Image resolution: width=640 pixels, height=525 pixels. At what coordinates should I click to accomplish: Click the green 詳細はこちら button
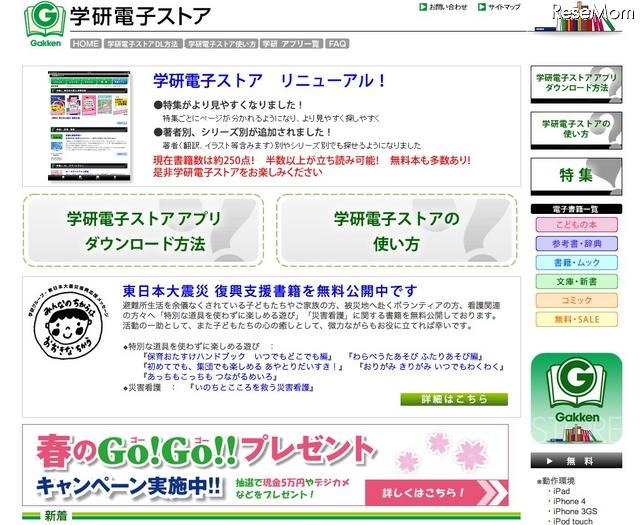[x=454, y=399]
